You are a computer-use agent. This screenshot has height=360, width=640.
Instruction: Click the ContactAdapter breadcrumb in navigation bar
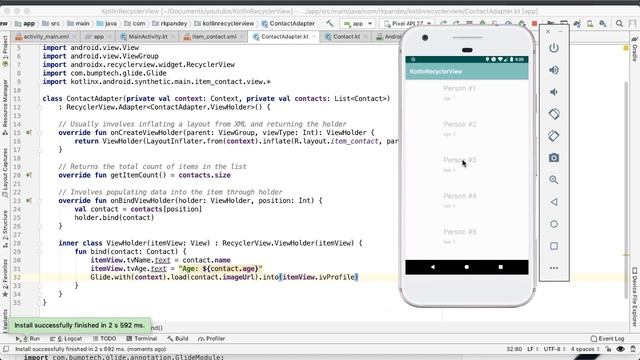pos(288,24)
